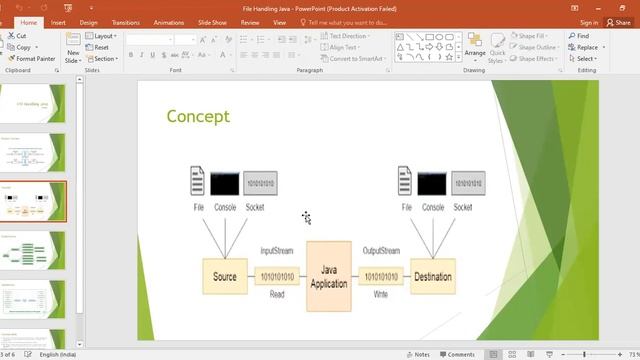Image resolution: width=640 pixels, height=360 pixels.
Task: Switch to the Insert tab
Action: (x=58, y=22)
